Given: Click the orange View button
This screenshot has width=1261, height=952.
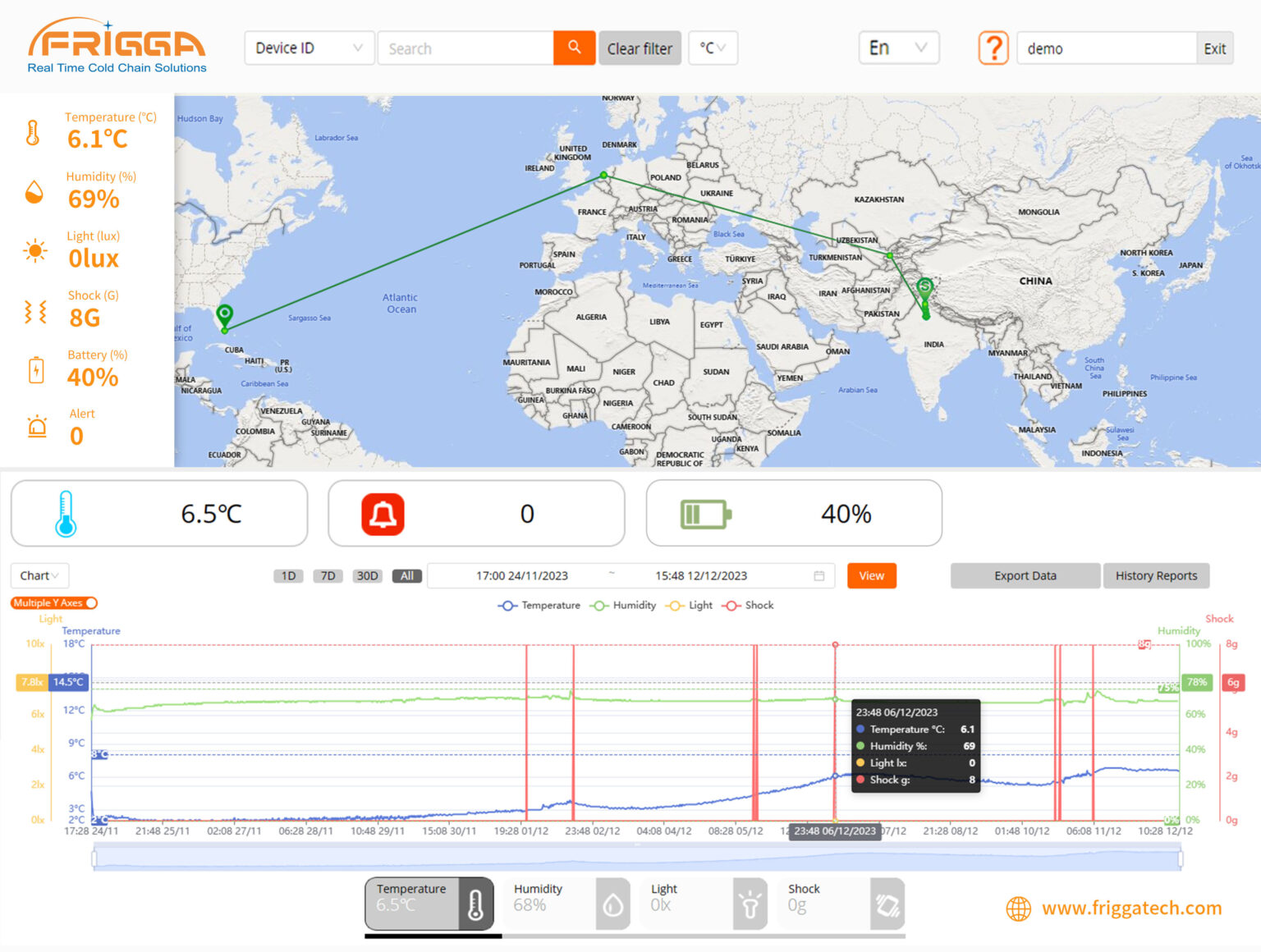Looking at the screenshot, I should click(871, 576).
